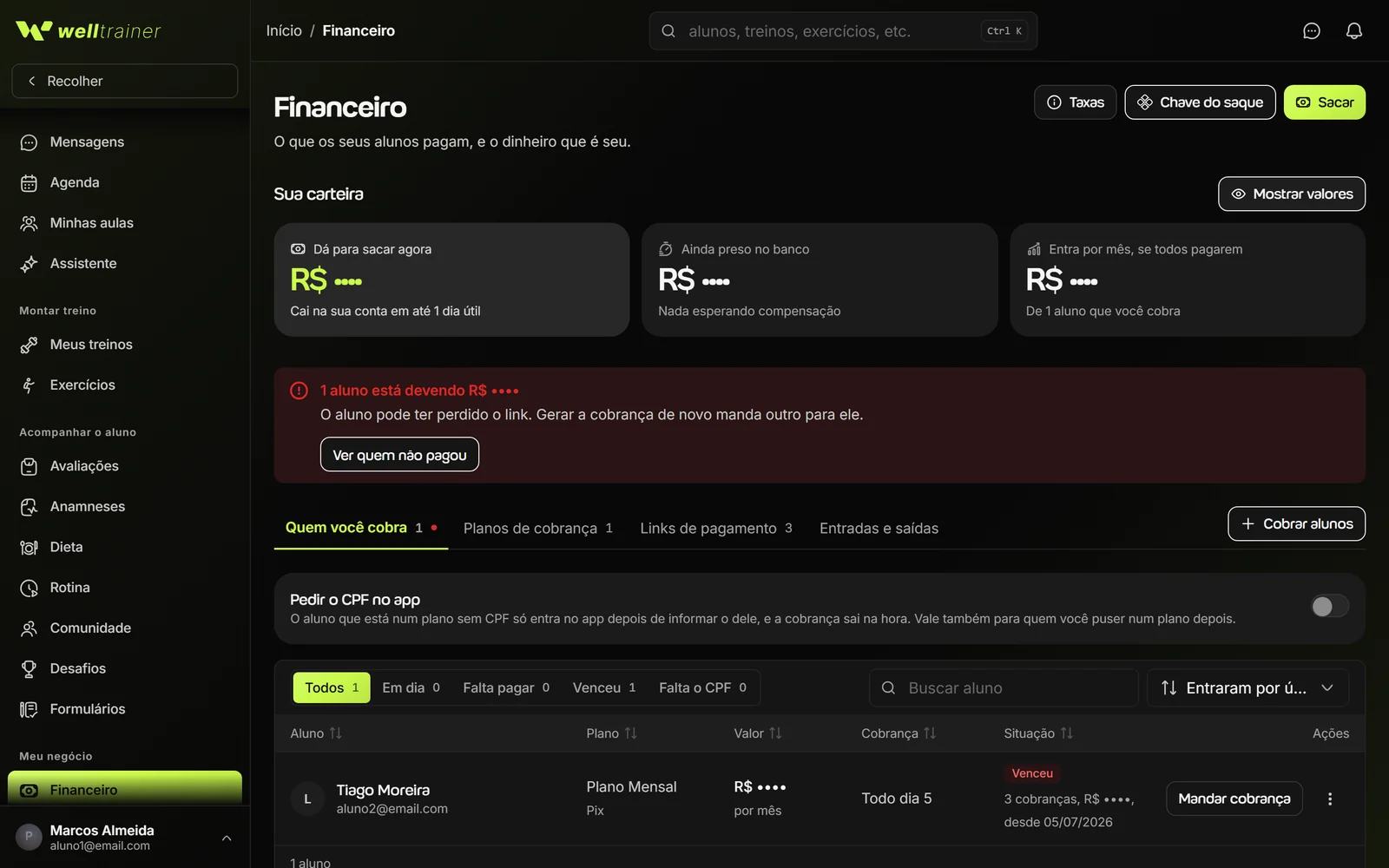Filter students by Venceu
The image size is (1389, 868).
point(604,687)
